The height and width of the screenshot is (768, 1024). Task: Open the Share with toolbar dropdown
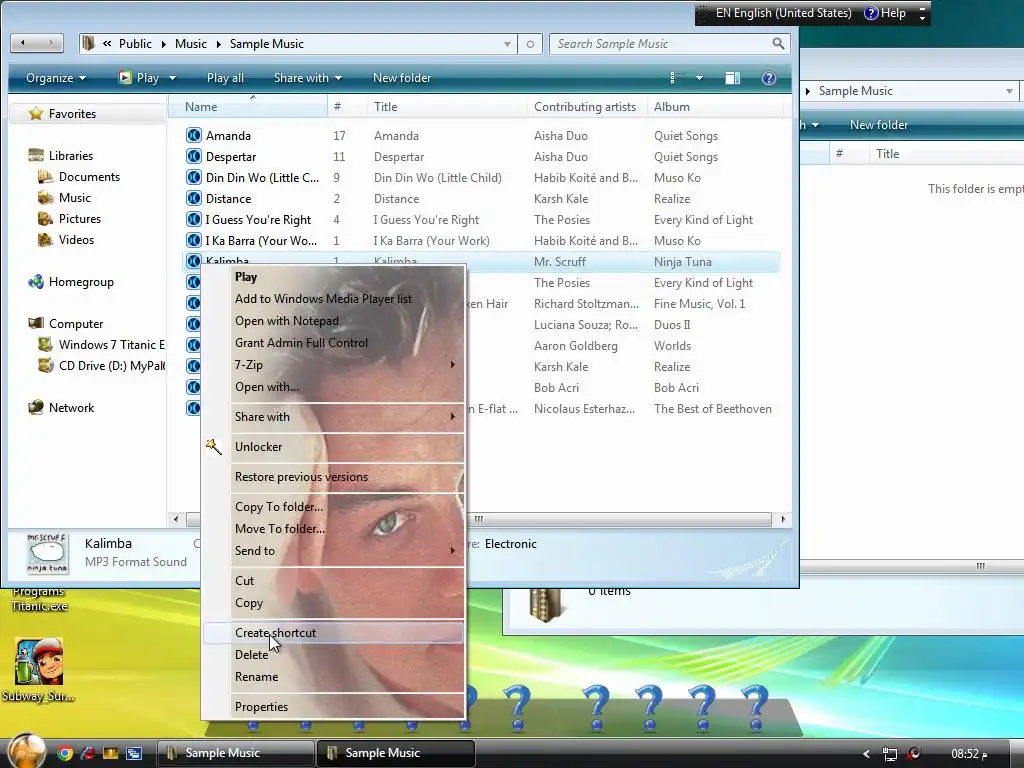[308, 78]
